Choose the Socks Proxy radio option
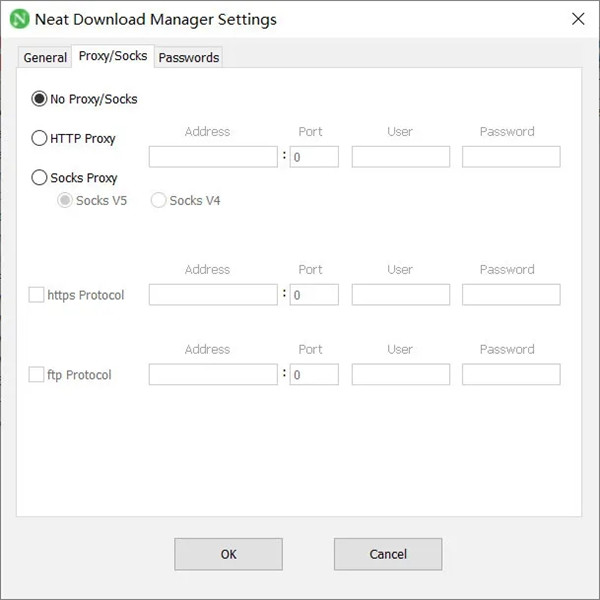This screenshot has width=600, height=600. [40, 178]
